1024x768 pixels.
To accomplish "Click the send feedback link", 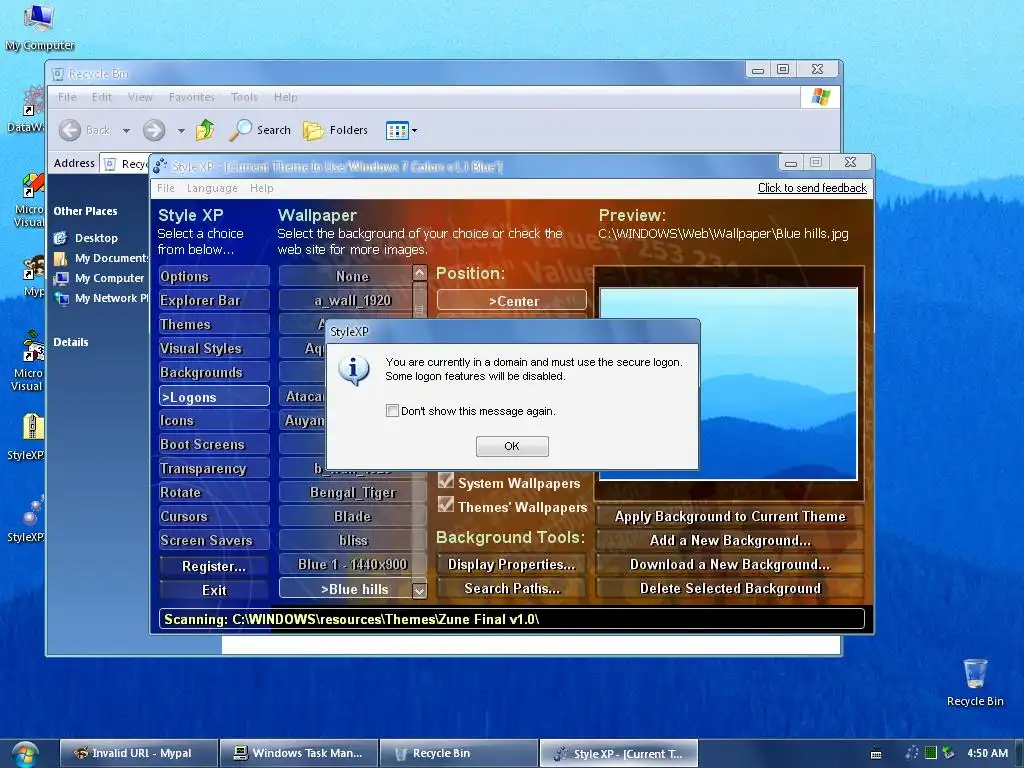I will [x=812, y=188].
